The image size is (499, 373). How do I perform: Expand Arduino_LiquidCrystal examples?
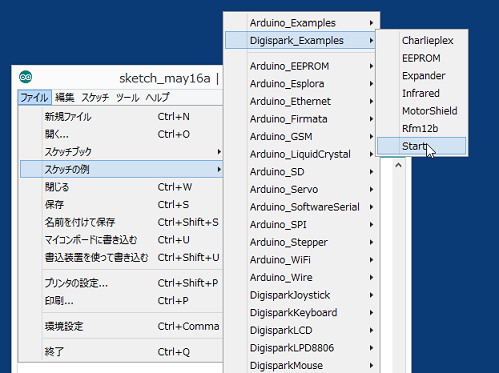302,154
